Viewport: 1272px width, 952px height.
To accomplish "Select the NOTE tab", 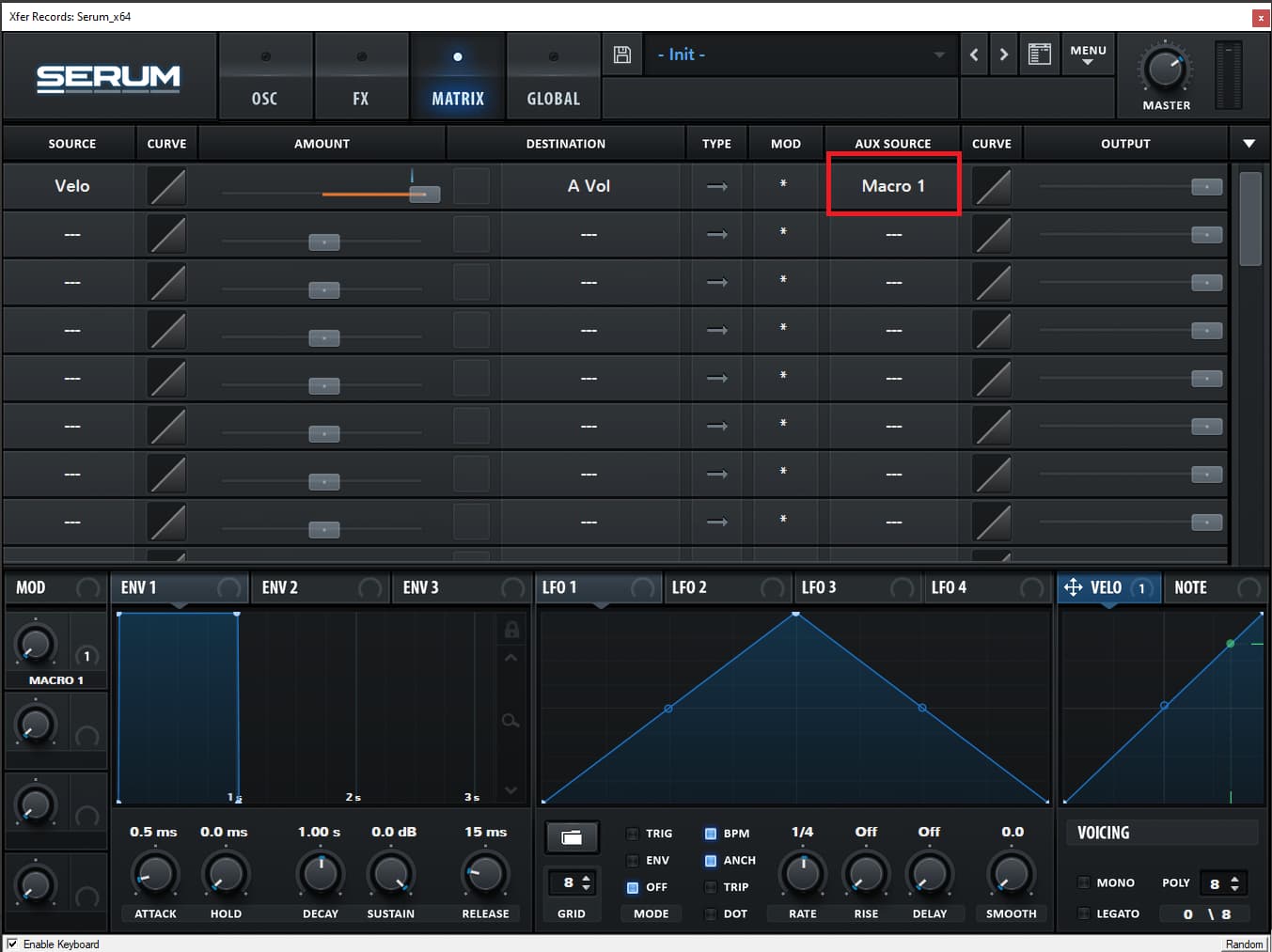I will click(x=1216, y=587).
